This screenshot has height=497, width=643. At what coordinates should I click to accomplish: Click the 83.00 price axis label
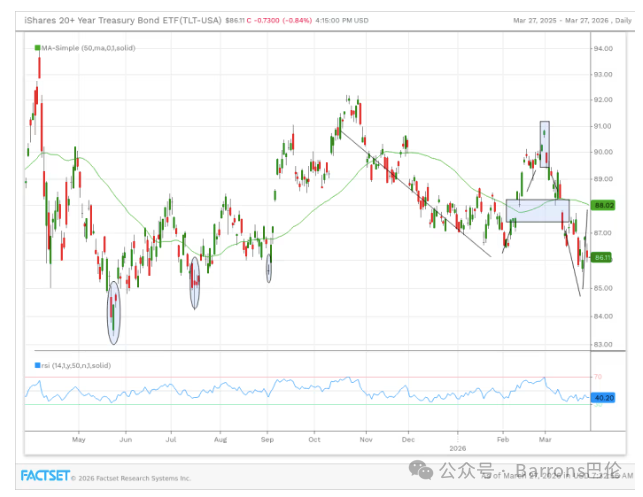point(603,344)
